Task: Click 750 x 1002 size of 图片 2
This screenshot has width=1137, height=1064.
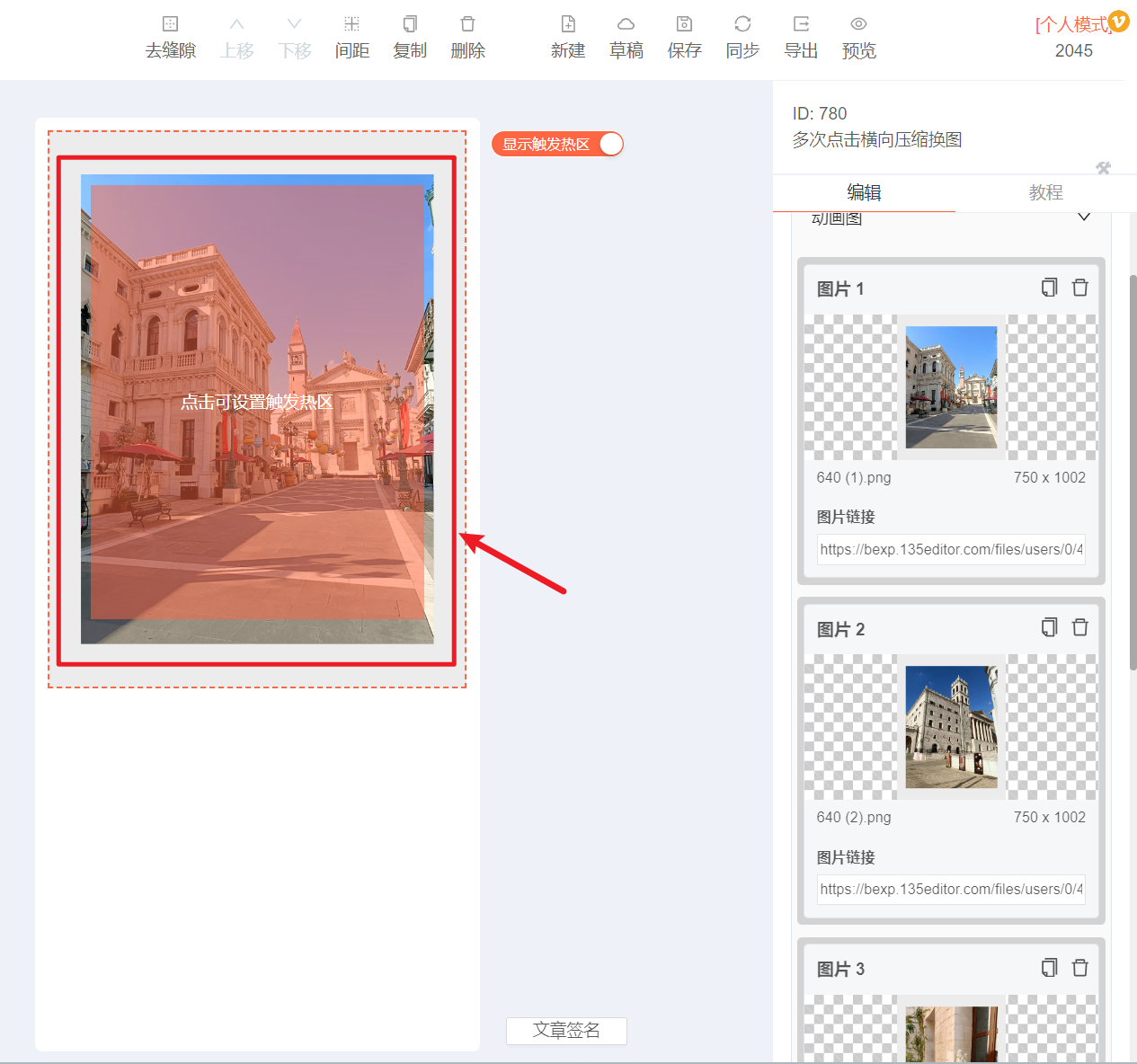Action: click(x=1050, y=817)
